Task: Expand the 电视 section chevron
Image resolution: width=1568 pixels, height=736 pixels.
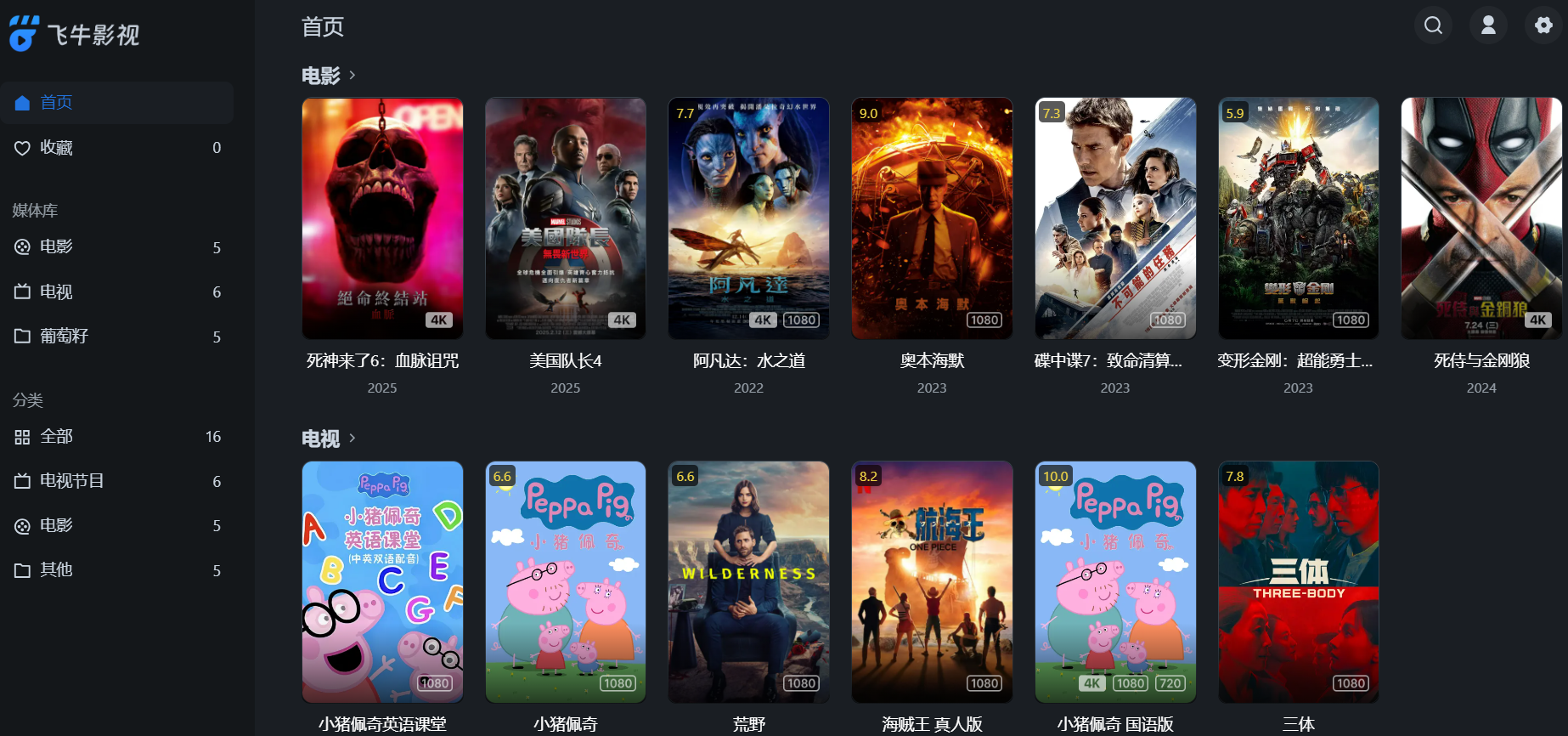Action: tap(352, 439)
